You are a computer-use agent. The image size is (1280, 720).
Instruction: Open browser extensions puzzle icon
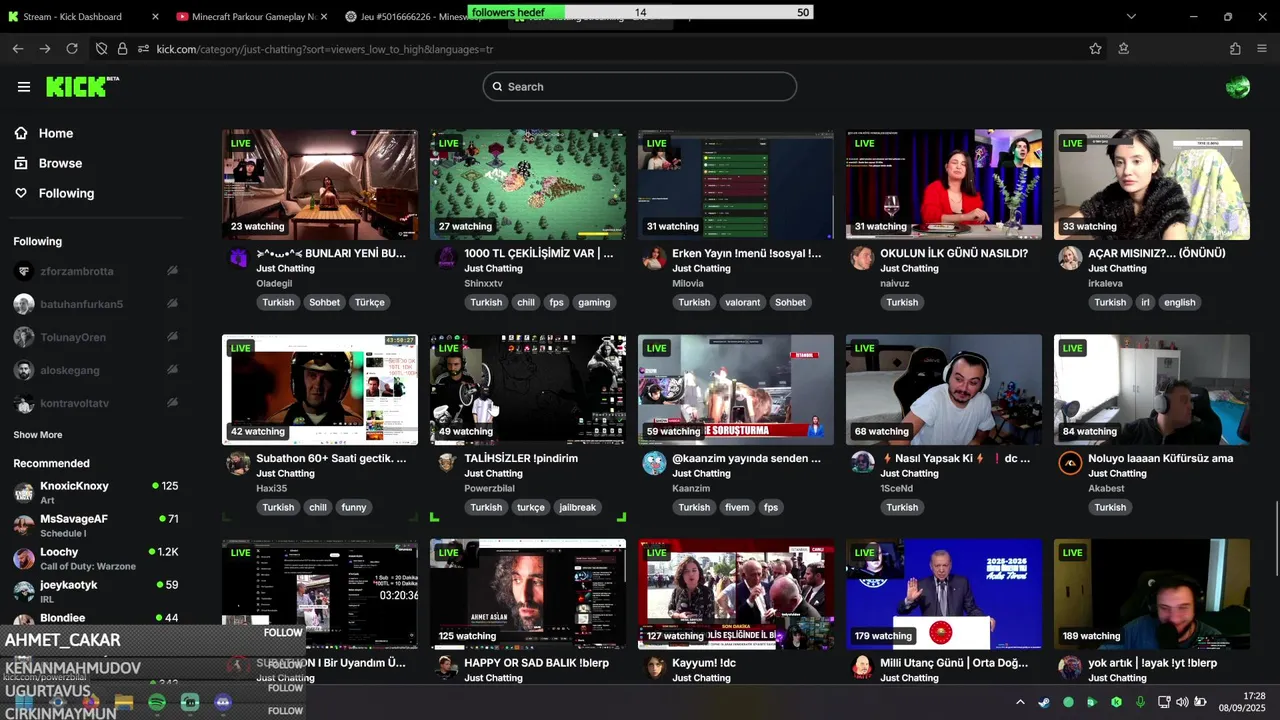point(1235,49)
